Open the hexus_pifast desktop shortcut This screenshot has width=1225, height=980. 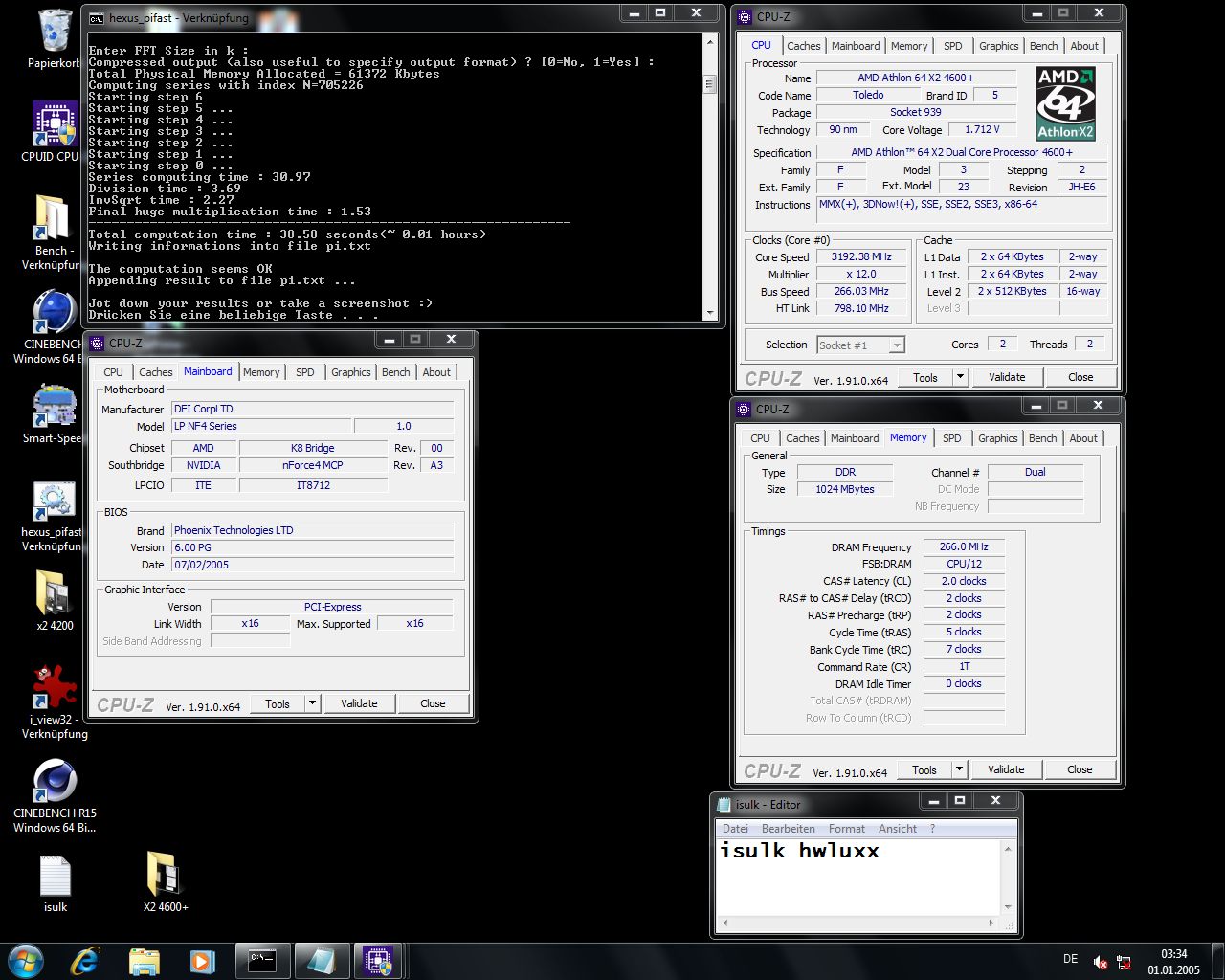pos(56,500)
